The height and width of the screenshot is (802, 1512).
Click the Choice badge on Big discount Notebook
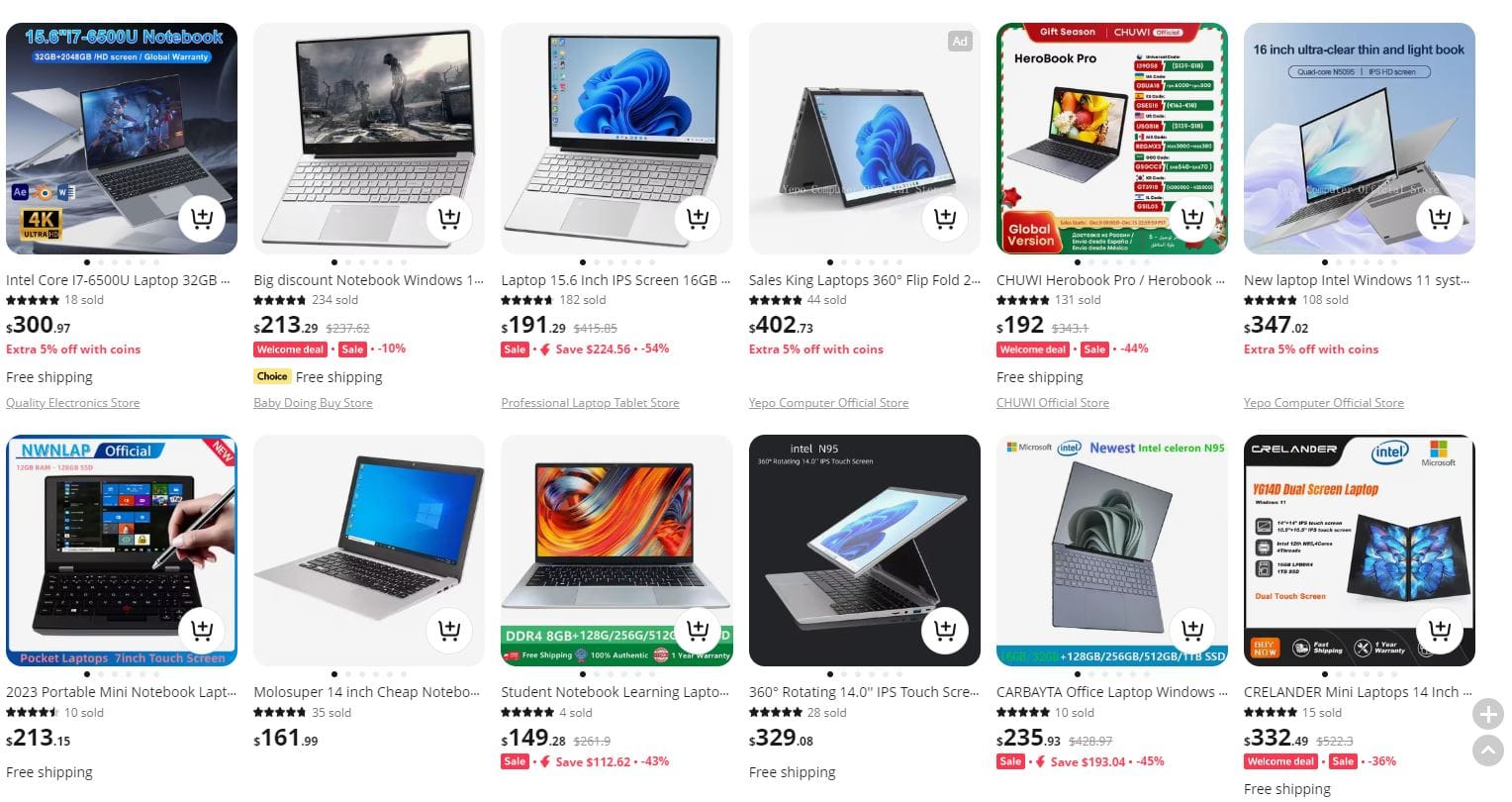tap(272, 376)
